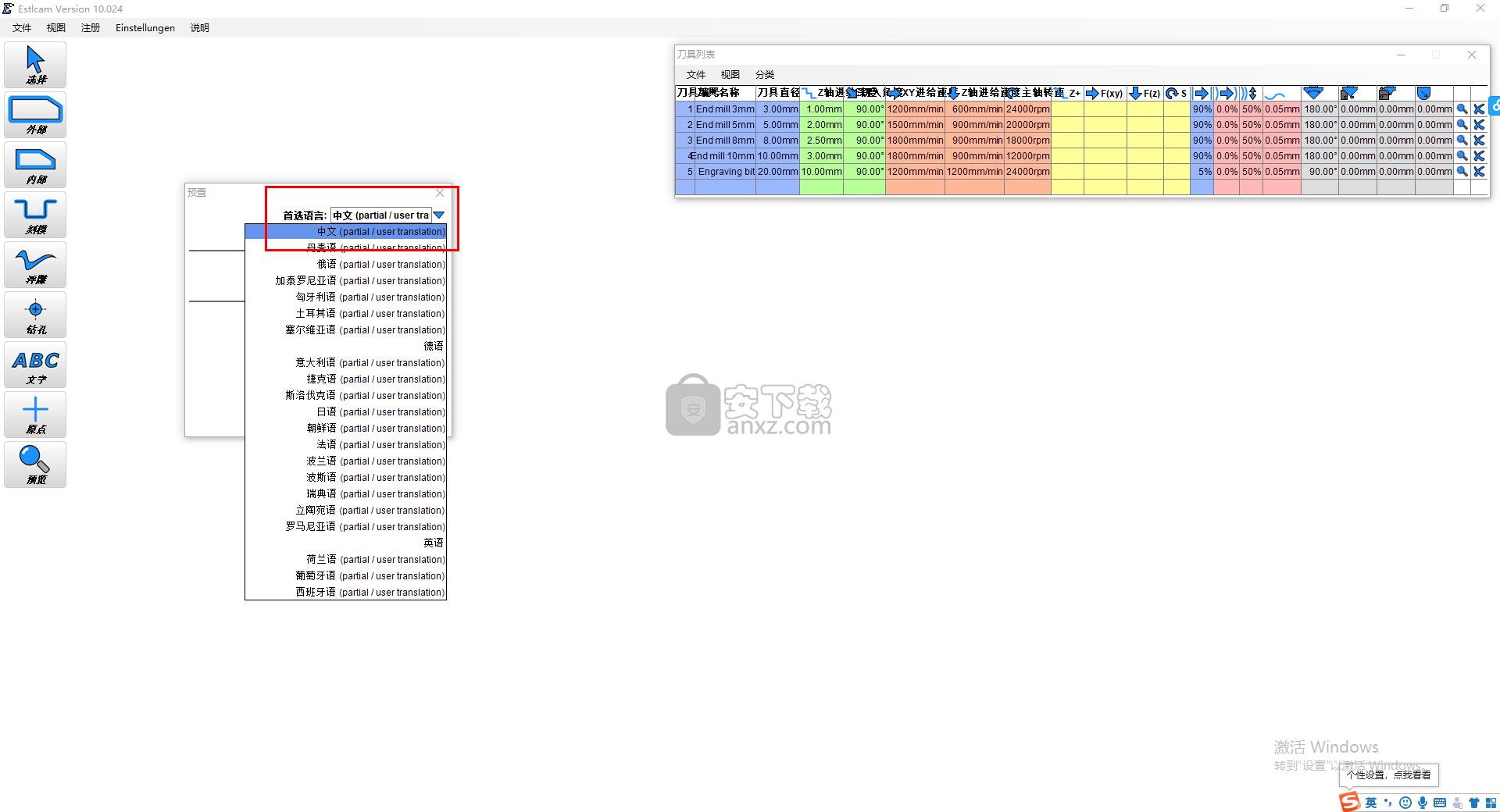
Task: Toggle the 英 input language indicator
Action: pos(1371,803)
